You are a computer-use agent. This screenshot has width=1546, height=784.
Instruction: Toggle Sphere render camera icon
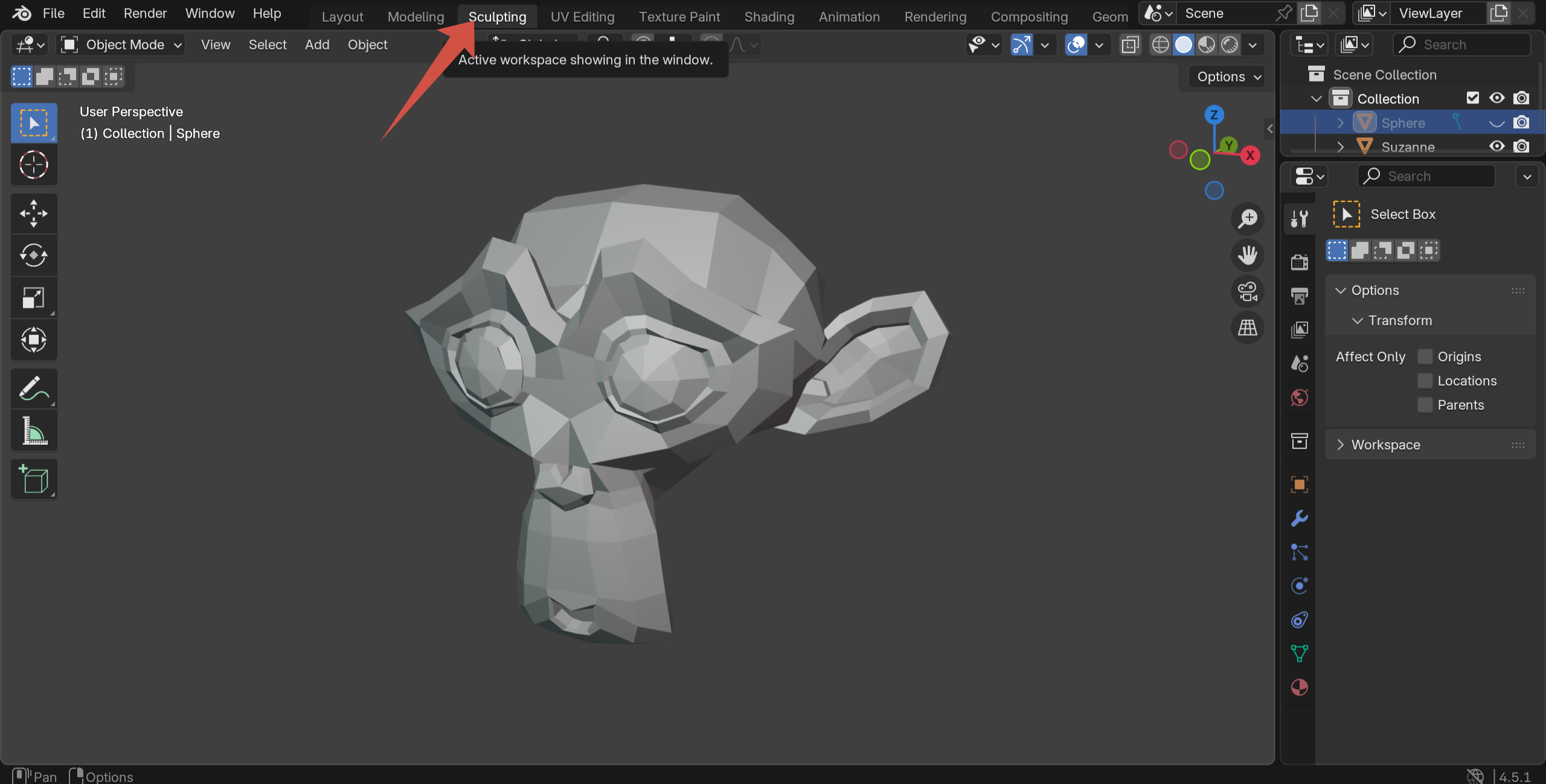pyautogui.click(x=1521, y=123)
